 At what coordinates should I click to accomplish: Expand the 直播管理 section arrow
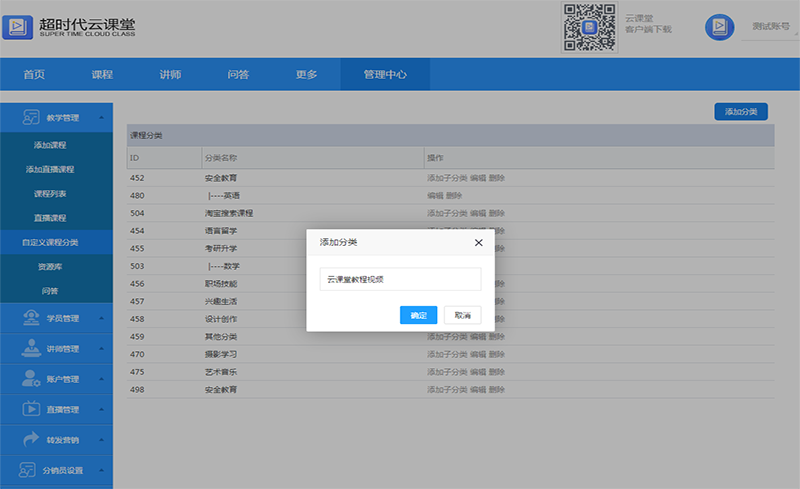tap(101, 409)
